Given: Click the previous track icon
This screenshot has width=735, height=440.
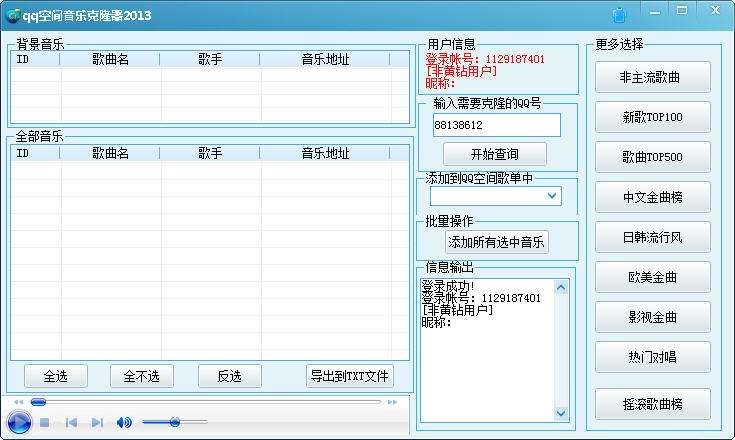Looking at the screenshot, I should coord(71,423).
